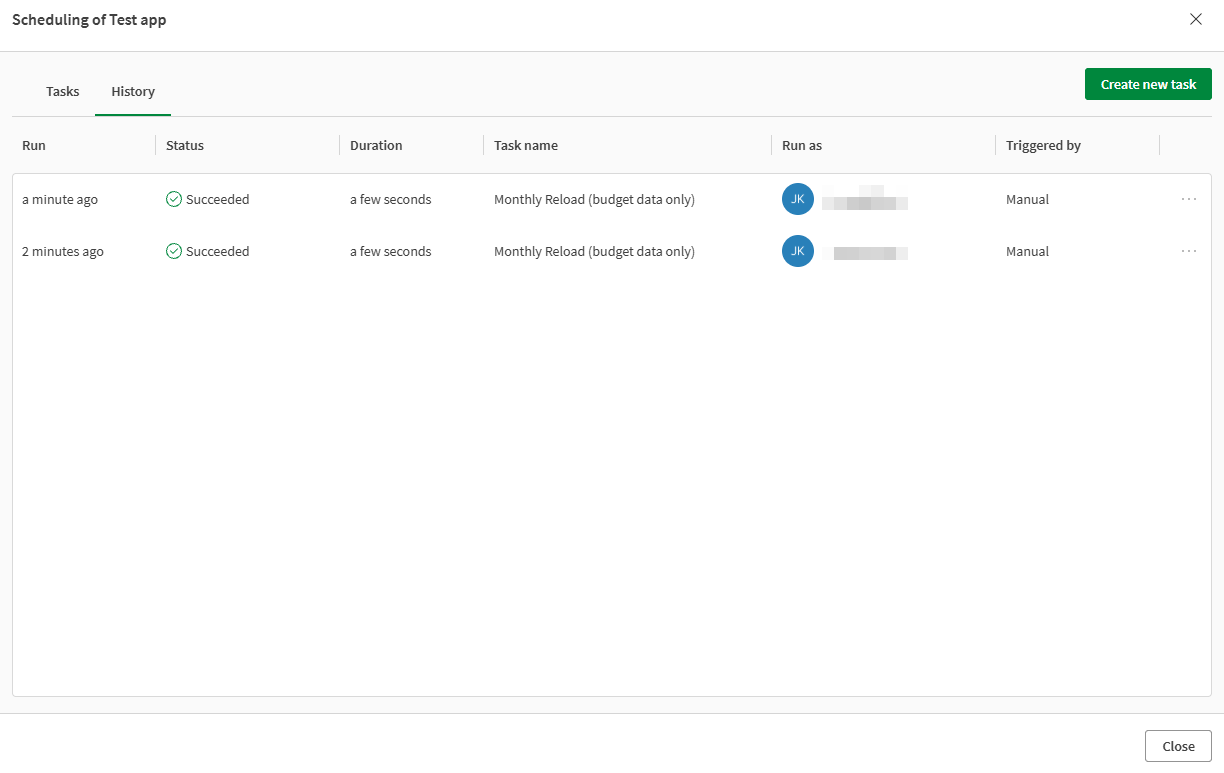Sort by the Run column header
Screen dimensions: 1224x773
tap(33, 145)
